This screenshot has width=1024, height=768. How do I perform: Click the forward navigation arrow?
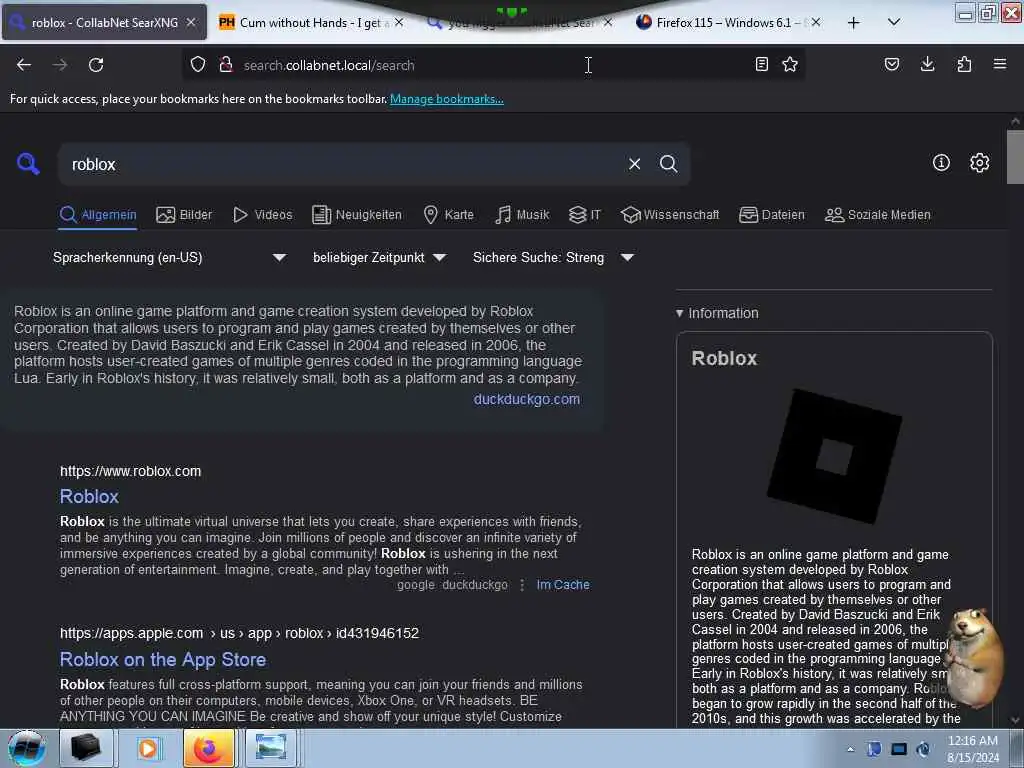click(60, 65)
